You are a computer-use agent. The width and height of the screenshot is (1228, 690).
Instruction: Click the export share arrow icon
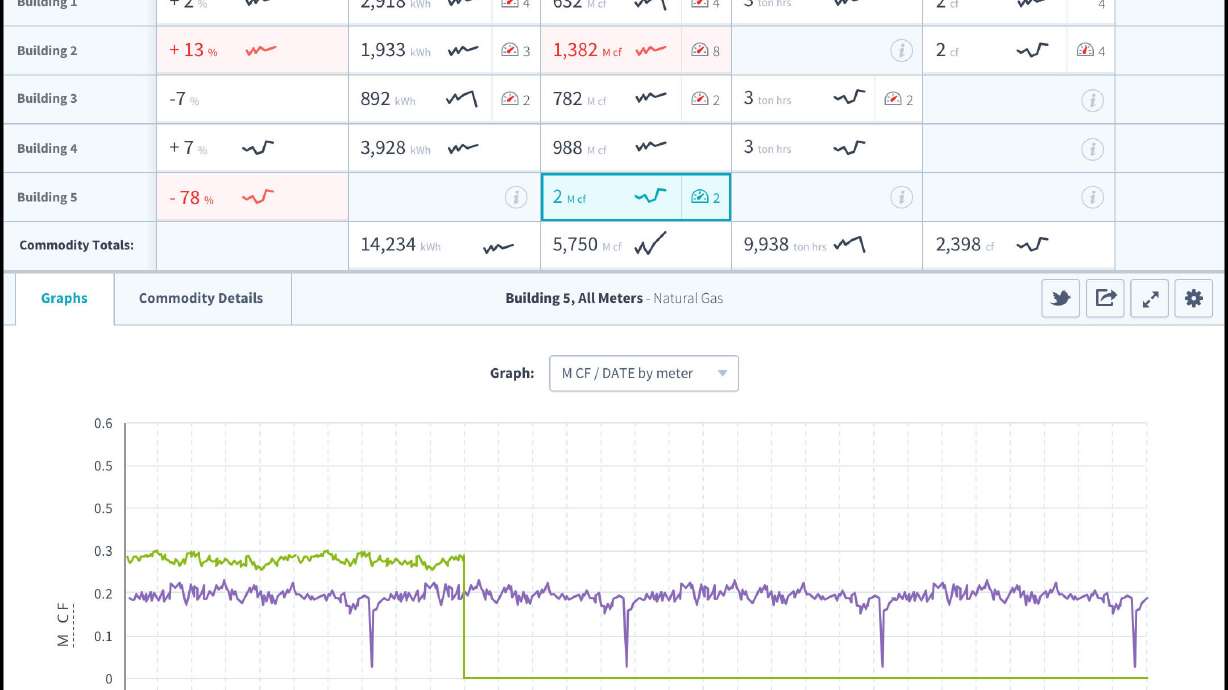(1105, 298)
